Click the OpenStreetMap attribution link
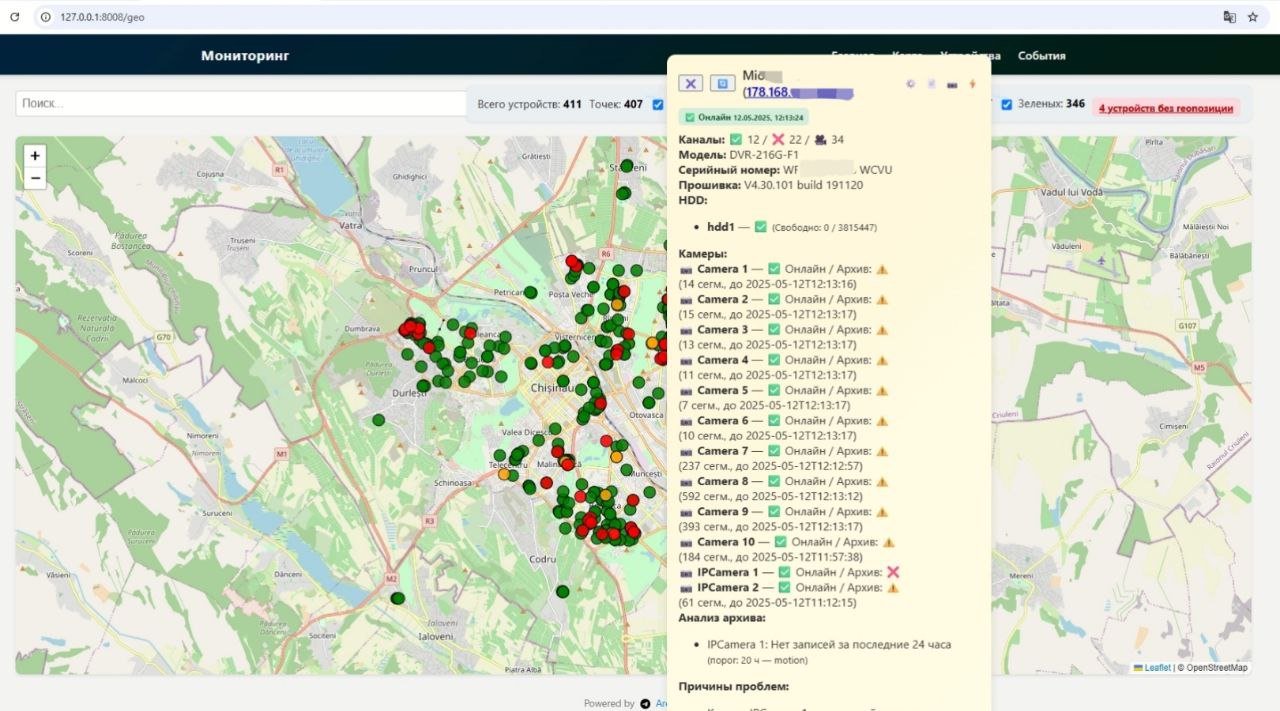 [x=1216, y=667]
